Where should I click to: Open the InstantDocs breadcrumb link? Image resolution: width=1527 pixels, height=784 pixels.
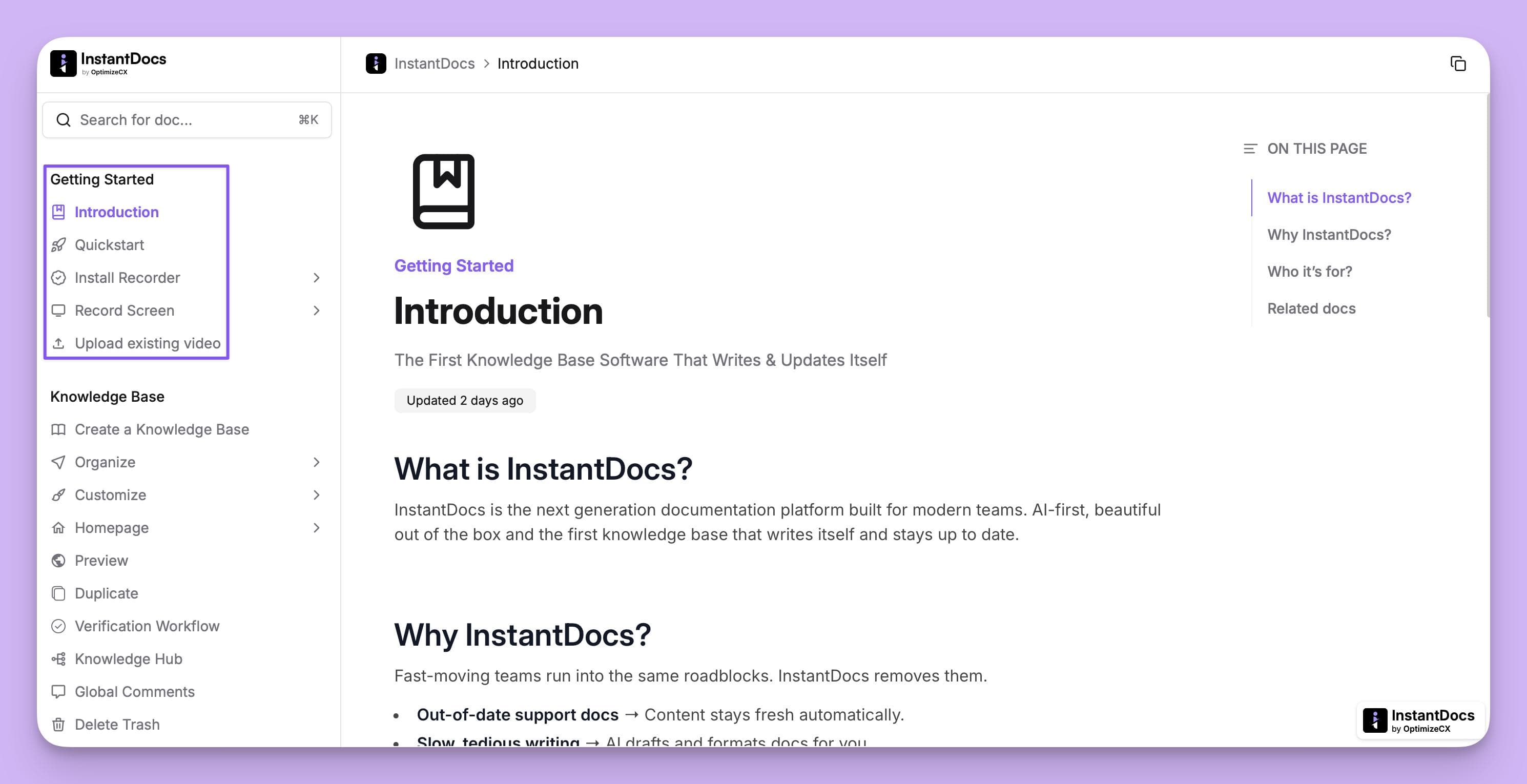point(435,64)
